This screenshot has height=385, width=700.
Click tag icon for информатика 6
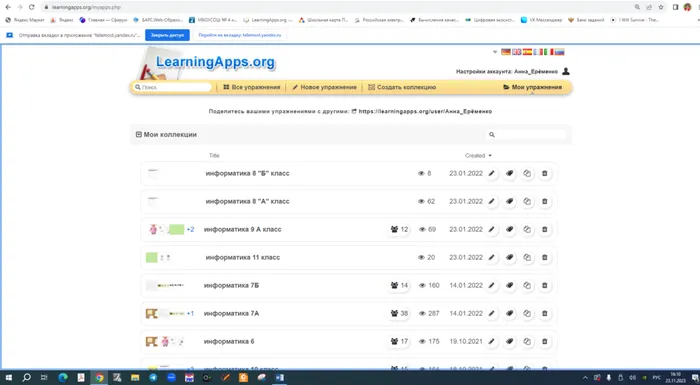coord(509,341)
